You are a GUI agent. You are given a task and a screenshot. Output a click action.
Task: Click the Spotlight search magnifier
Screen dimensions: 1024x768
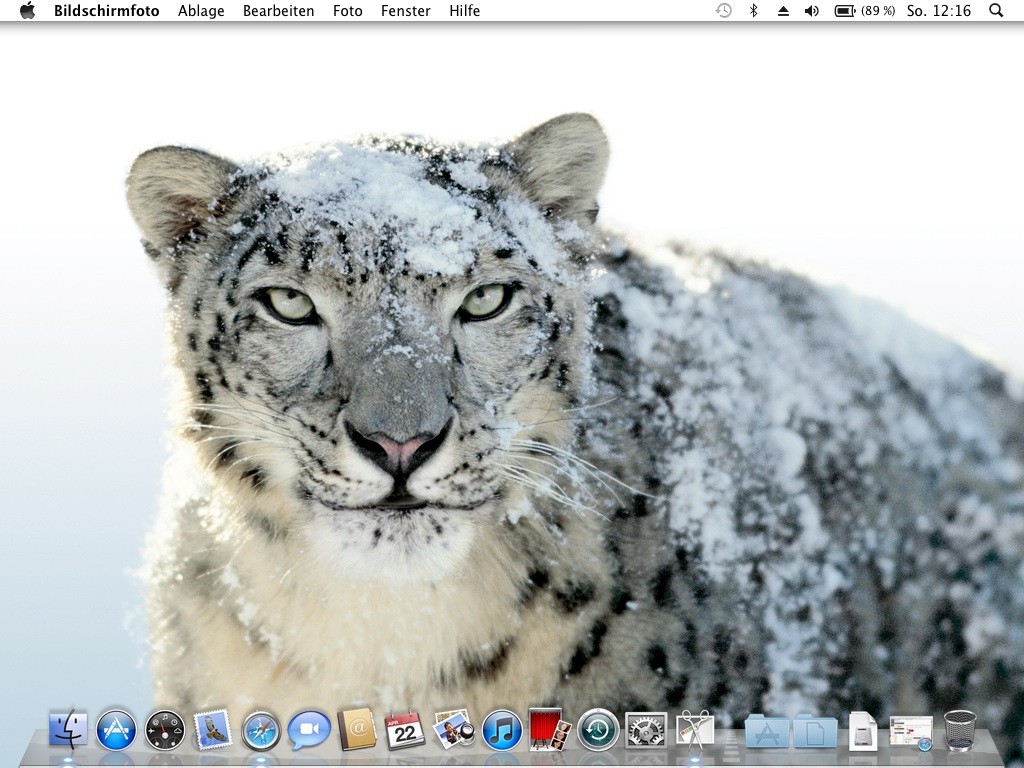[x=996, y=11]
